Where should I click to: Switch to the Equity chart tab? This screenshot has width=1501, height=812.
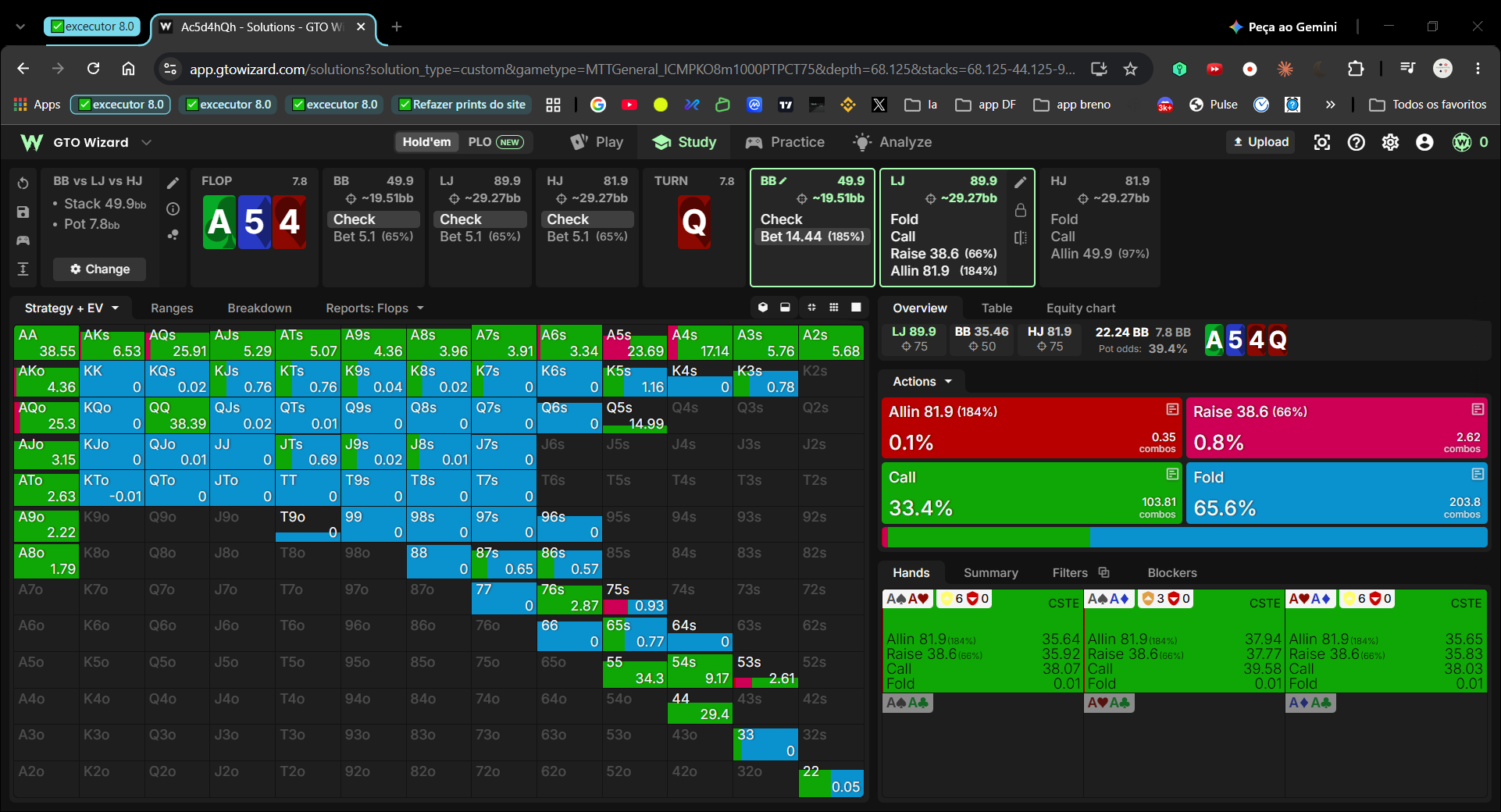(x=1081, y=308)
